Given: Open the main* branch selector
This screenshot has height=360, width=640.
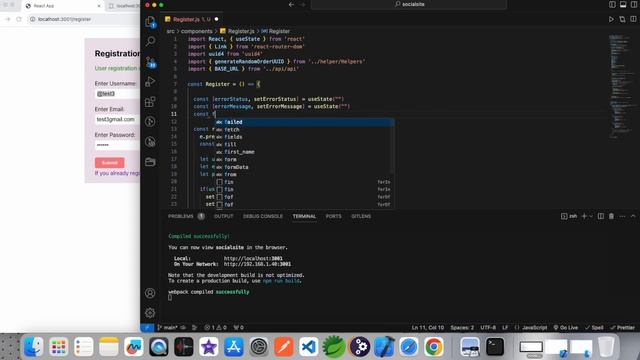Looking at the screenshot, I should (x=168, y=327).
